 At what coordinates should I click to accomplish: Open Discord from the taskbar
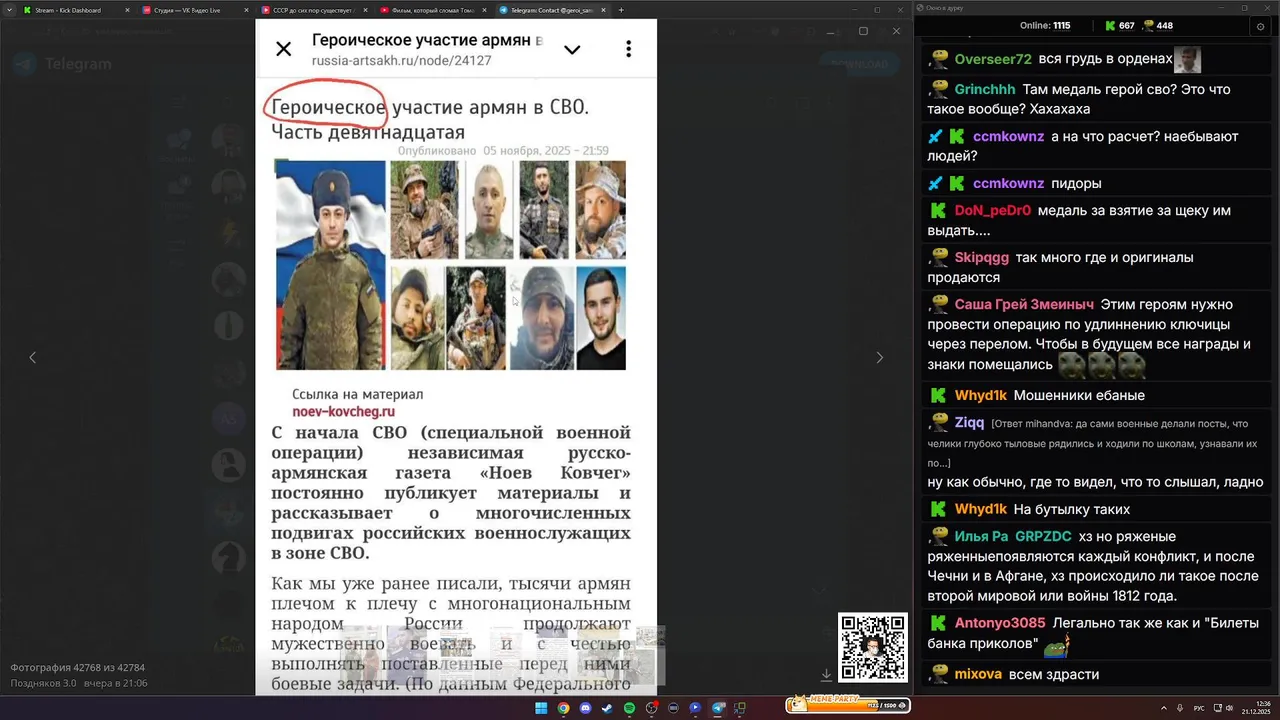click(585, 708)
